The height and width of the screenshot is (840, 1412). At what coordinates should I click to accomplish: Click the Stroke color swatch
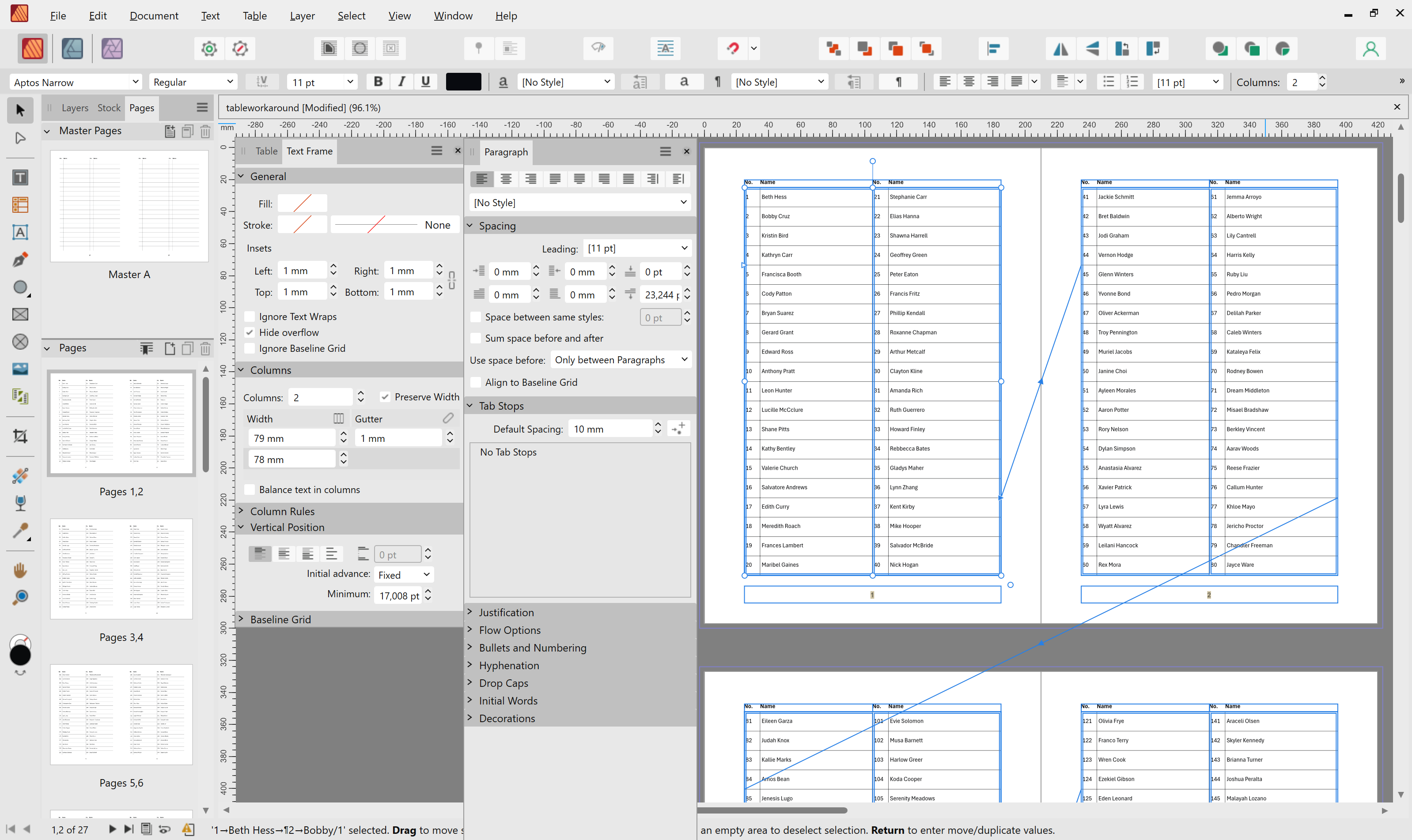(x=303, y=225)
